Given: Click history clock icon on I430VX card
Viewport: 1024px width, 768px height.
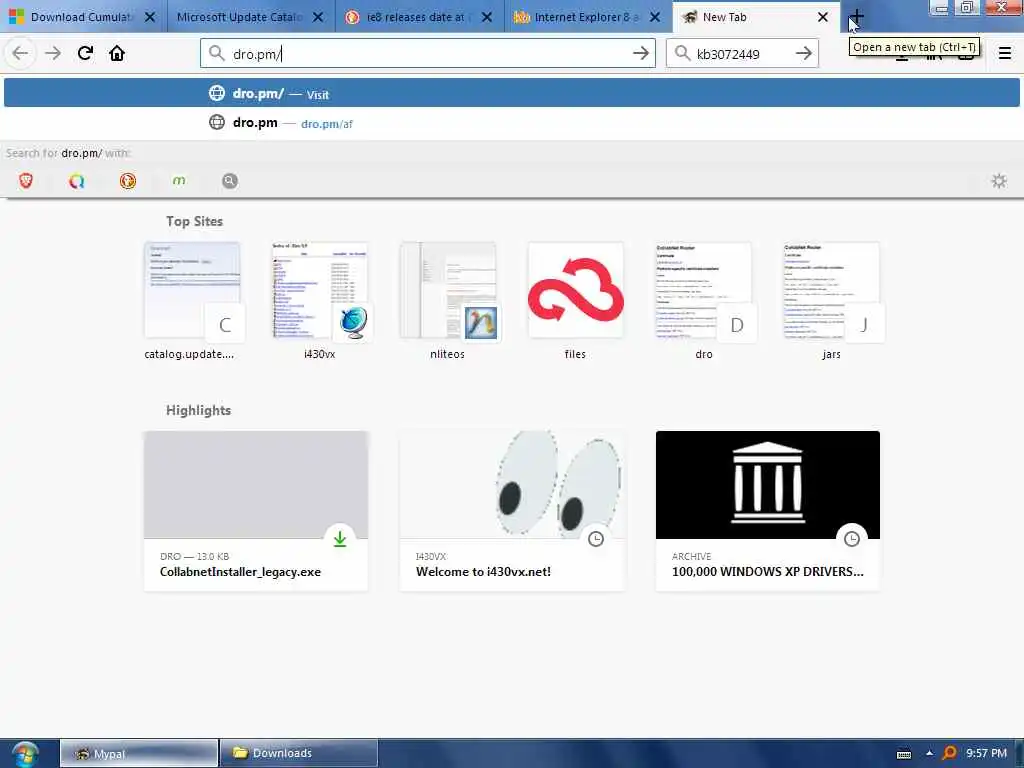Looking at the screenshot, I should pos(596,539).
